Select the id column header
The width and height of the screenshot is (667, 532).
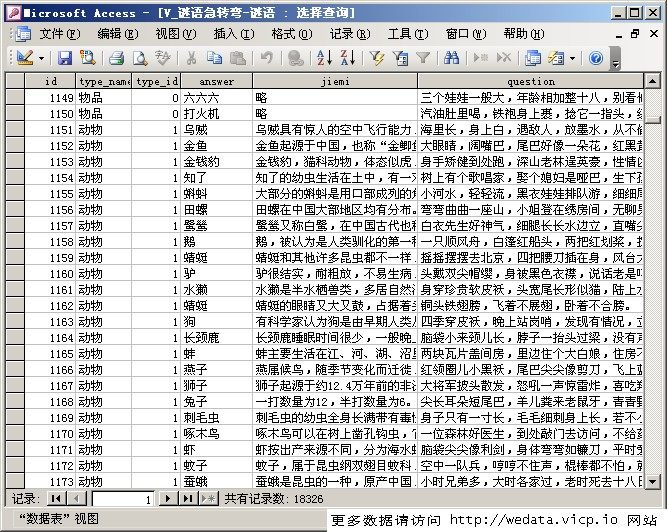click(x=51, y=81)
